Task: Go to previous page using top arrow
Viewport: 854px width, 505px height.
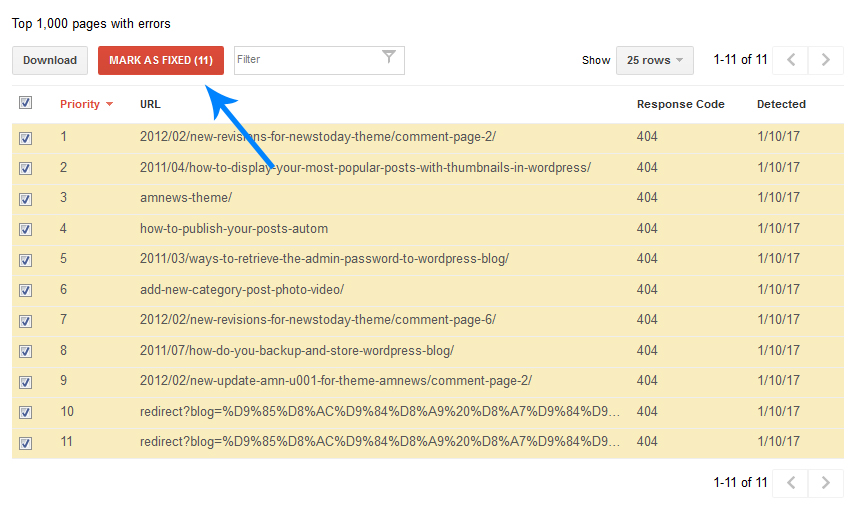Action: (x=791, y=60)
